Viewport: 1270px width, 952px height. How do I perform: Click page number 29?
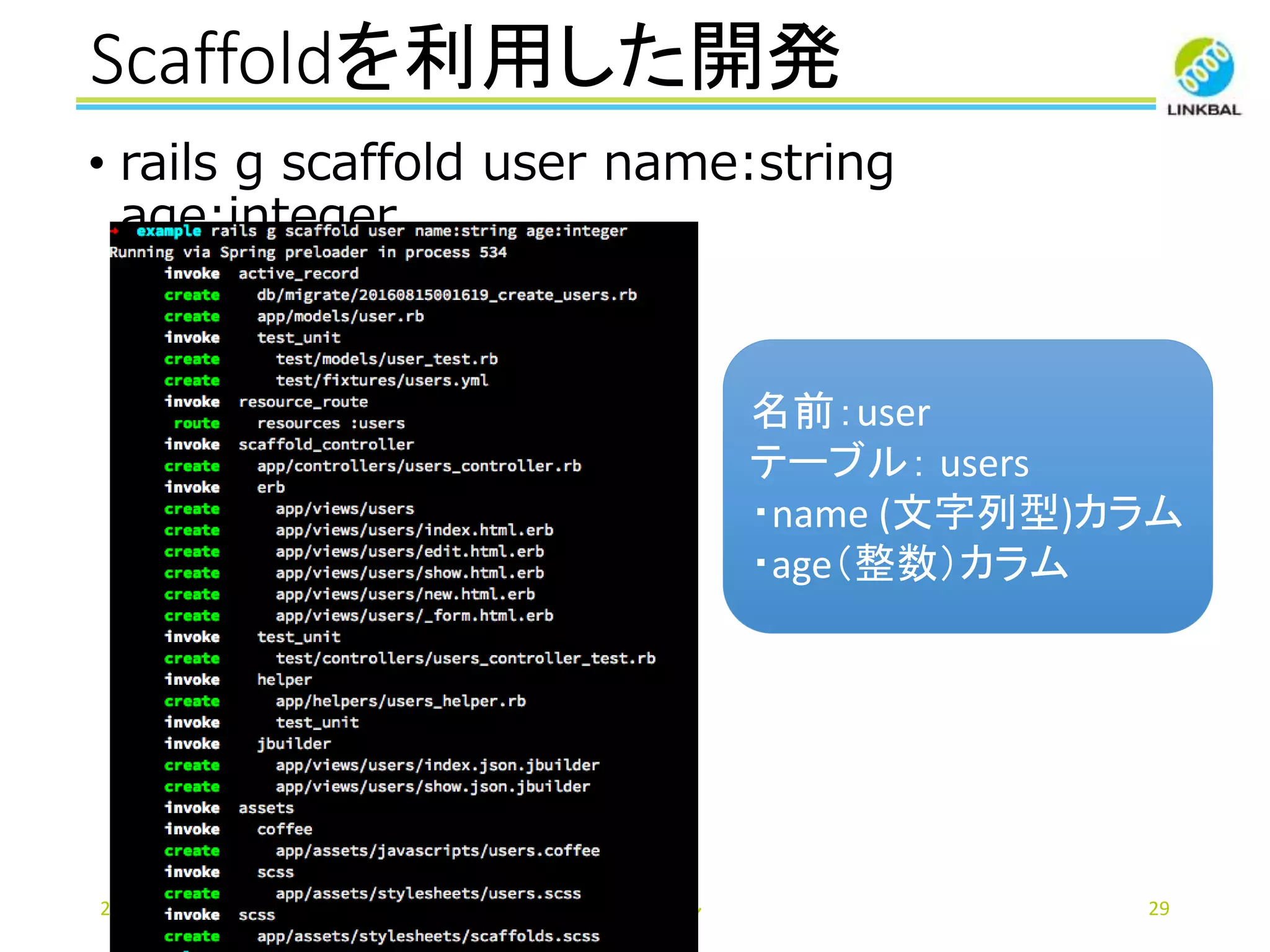click(1158, 908)
